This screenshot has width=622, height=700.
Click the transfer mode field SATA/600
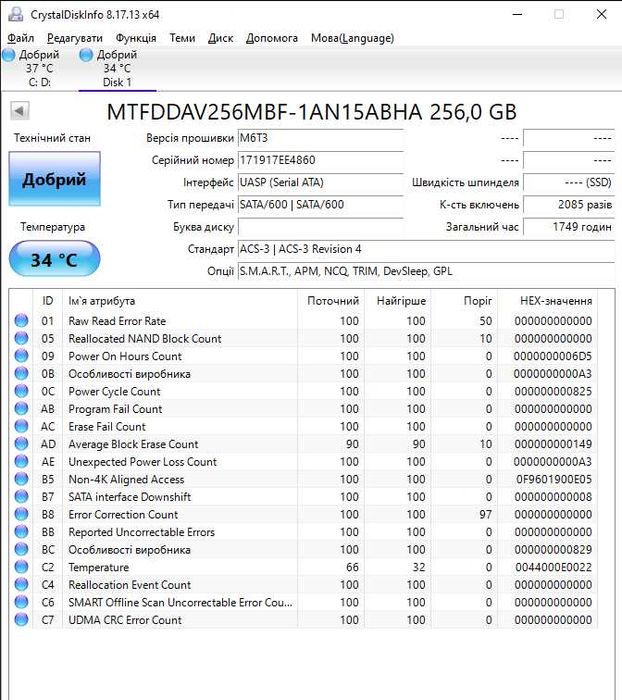coord(321,204)
